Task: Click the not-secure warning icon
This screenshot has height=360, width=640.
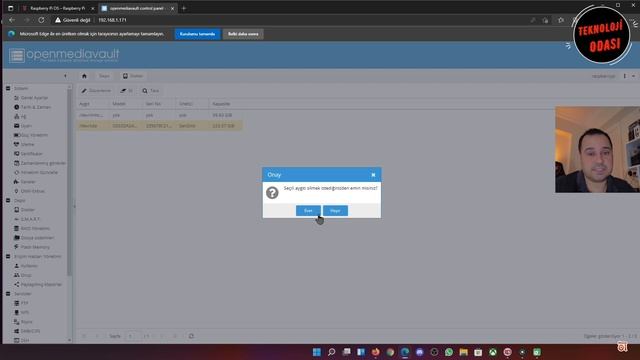Action: (58, 20)
